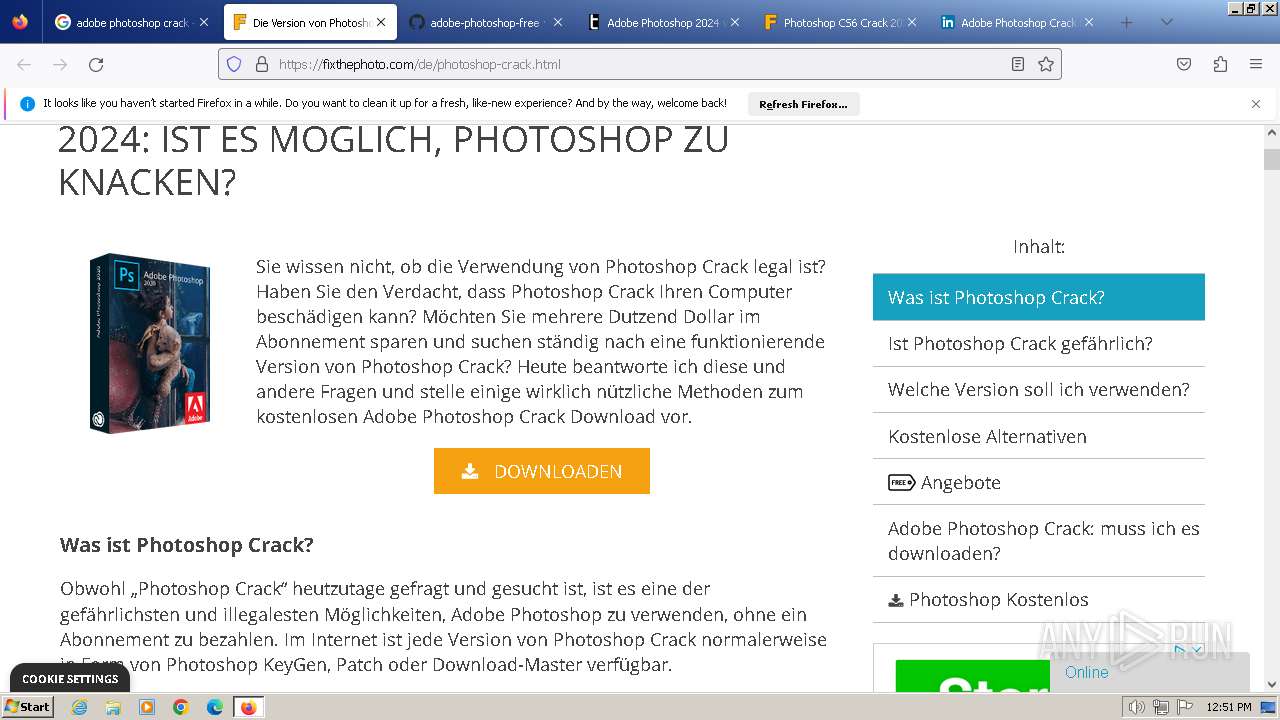Open the Windows Start menu

click(x=27, y=706)
